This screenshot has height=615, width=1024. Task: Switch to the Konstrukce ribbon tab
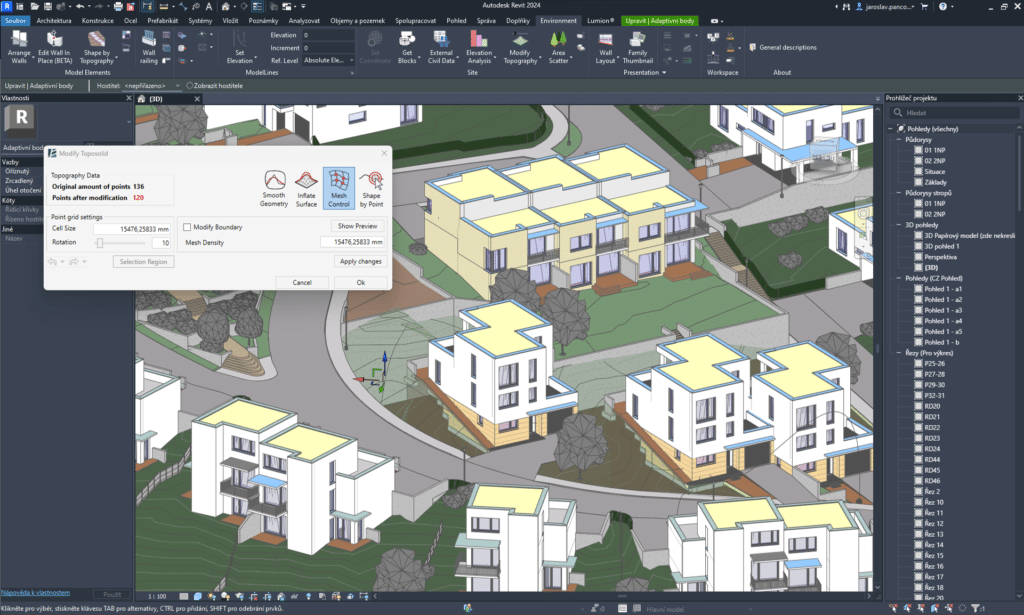click(98, 21)
